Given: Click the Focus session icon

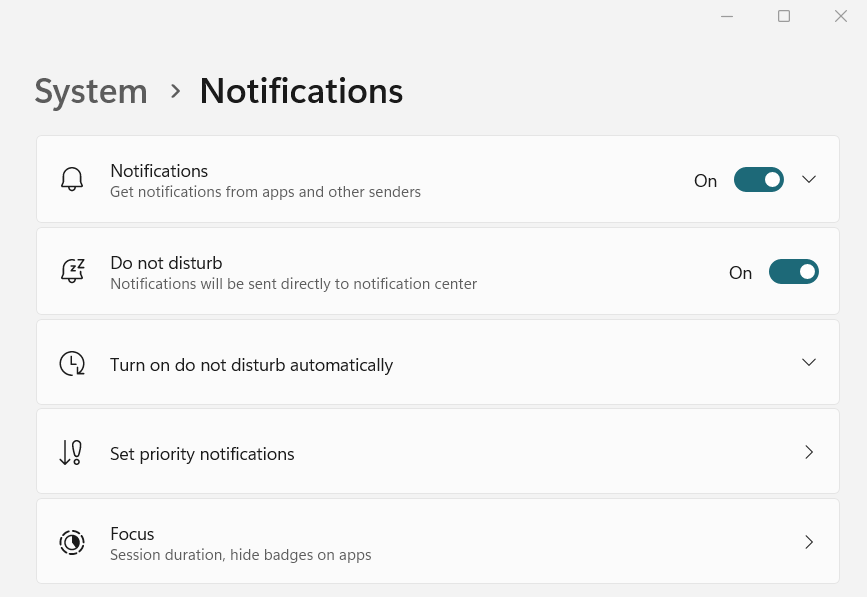Looking at the screenshot, I should [72, 542].
